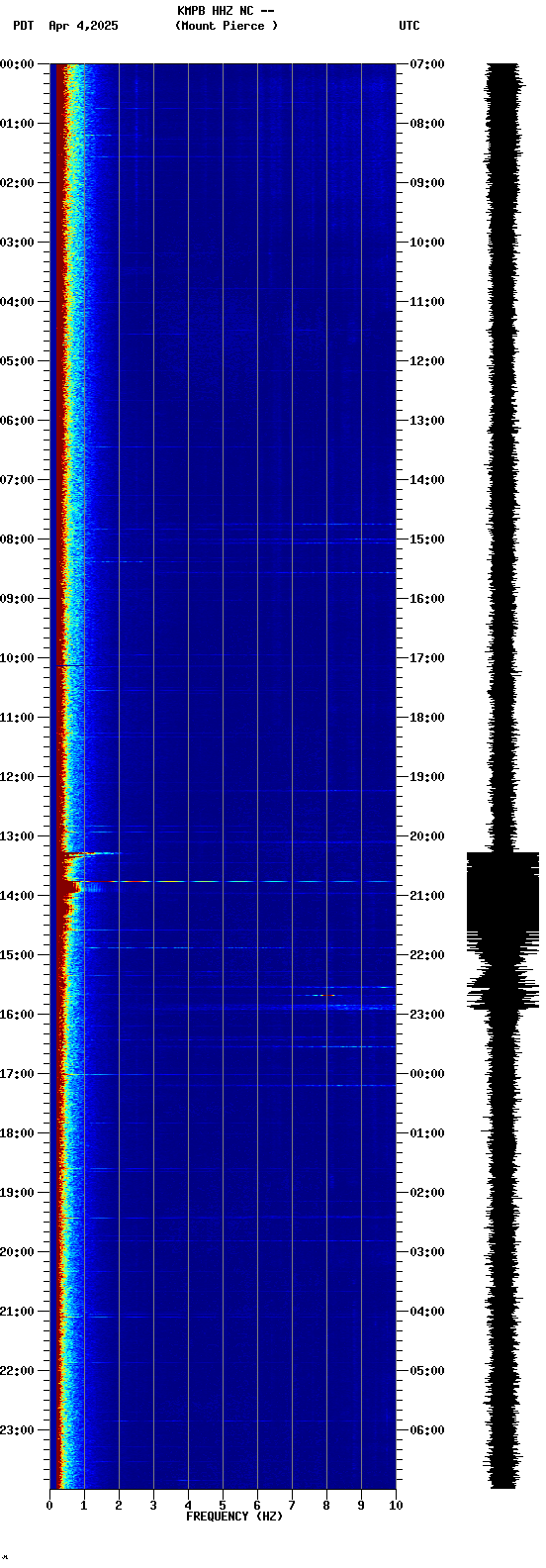The image size is (546, 1568).
Task: Click the 08:00 PDT time label
Action: click(18, 539)
